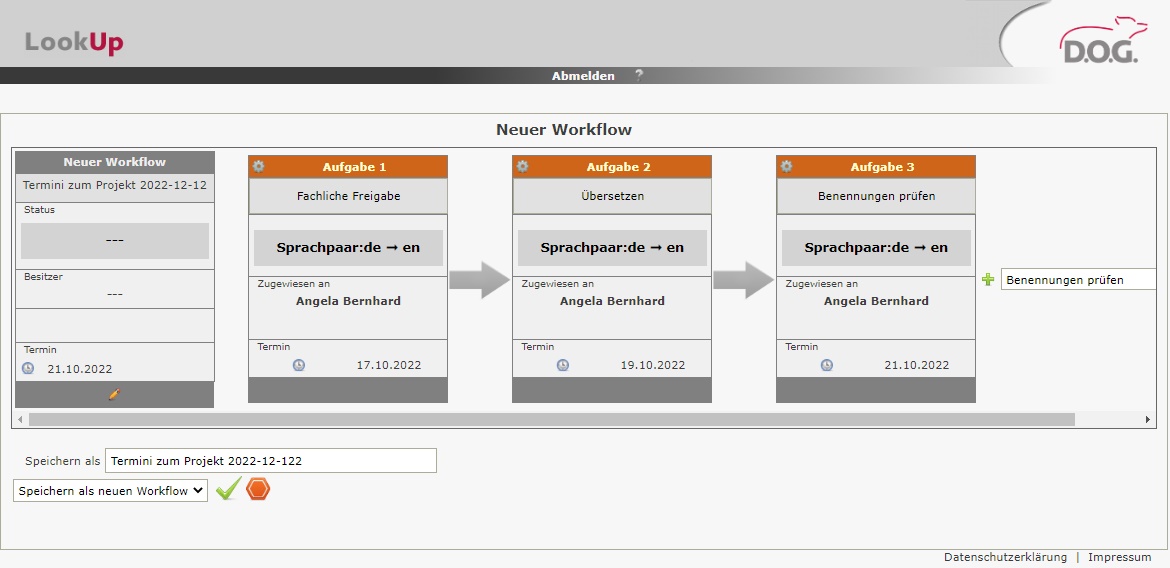Click the 'Speichern als' name input field

click(x=270, y=461)
